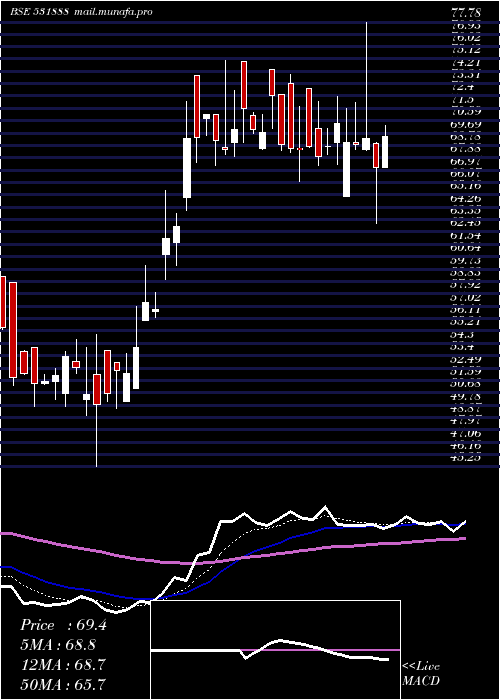Select the 45.25 price axis label
This screenshot has width=500, height=700.
466,458
